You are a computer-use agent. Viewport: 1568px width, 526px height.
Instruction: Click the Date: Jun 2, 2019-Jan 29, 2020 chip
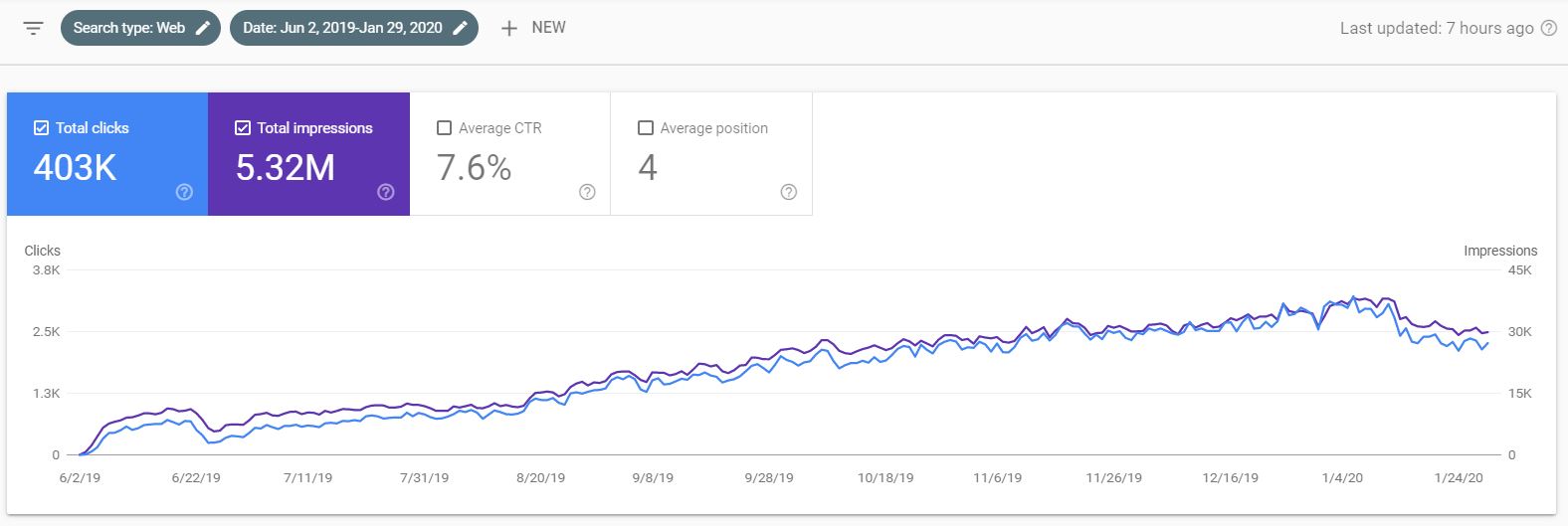pyautogui.click(x=354, y=28)
